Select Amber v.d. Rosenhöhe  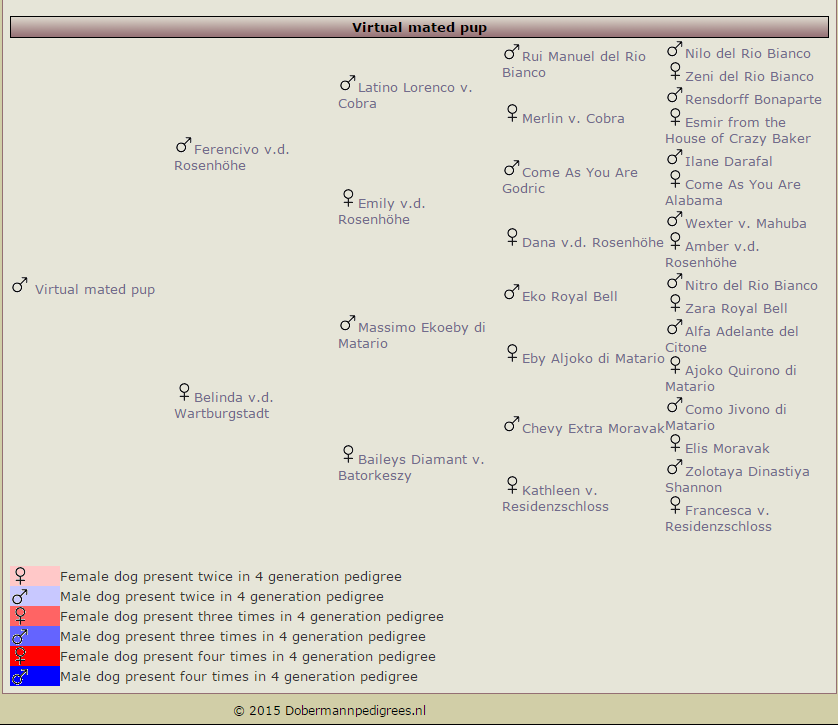point(712,254)
